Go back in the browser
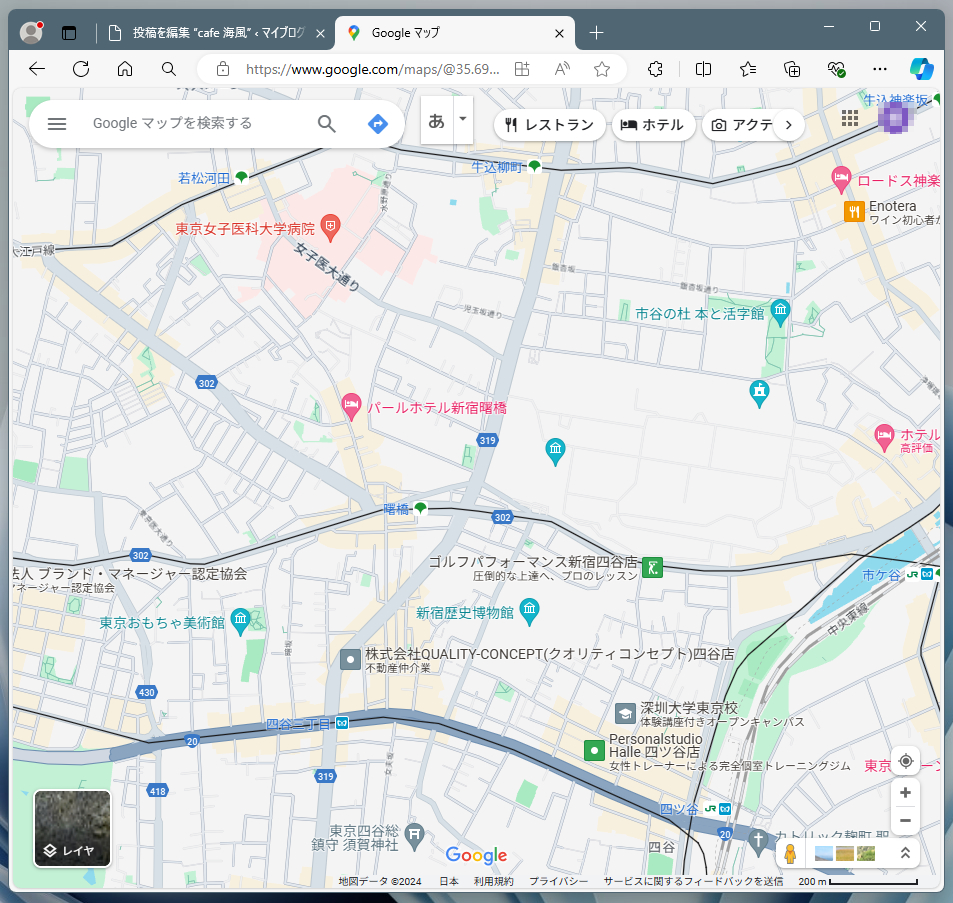 click(37, 69)
